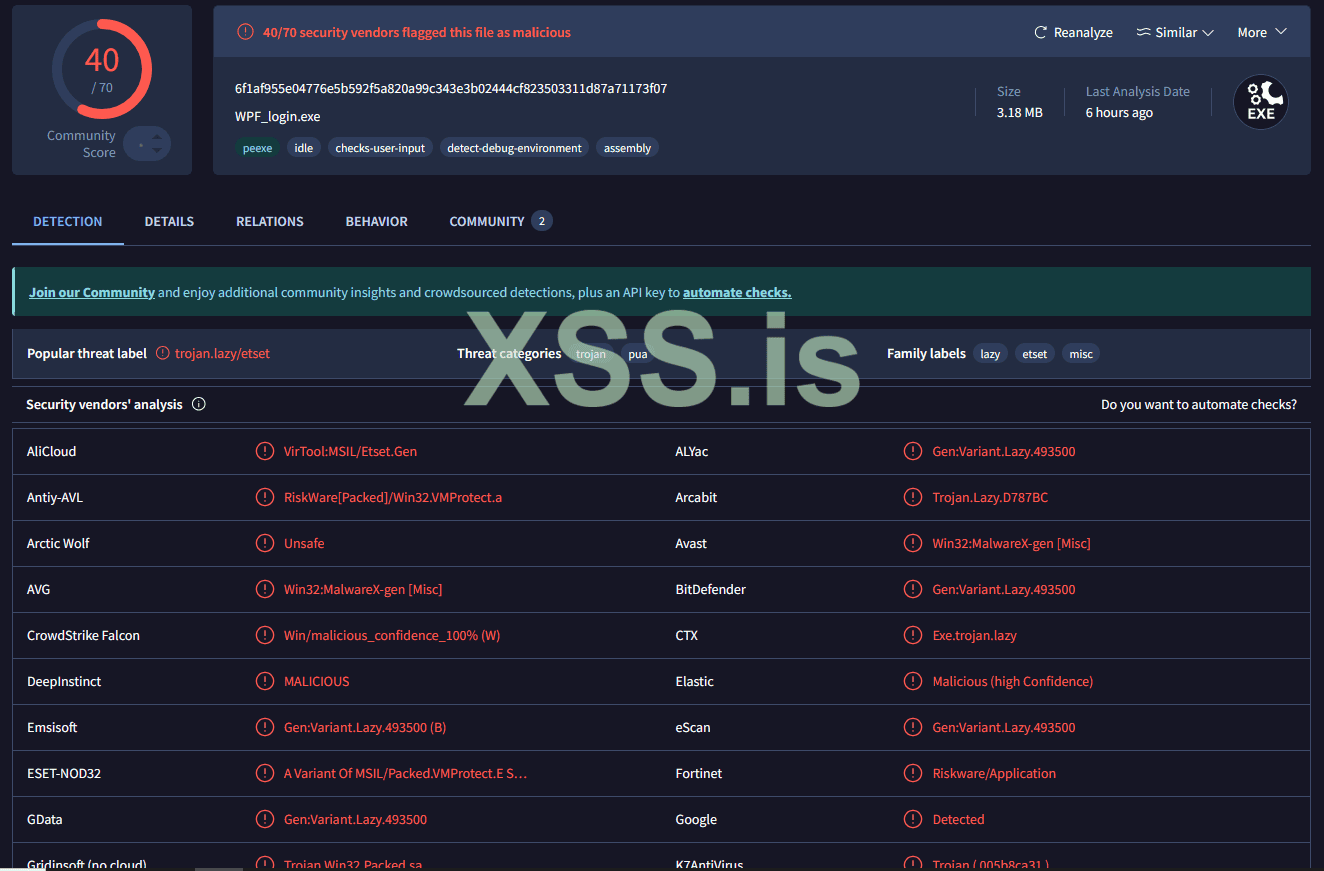Click the EXE file type icon

(x=1260, y=102)
